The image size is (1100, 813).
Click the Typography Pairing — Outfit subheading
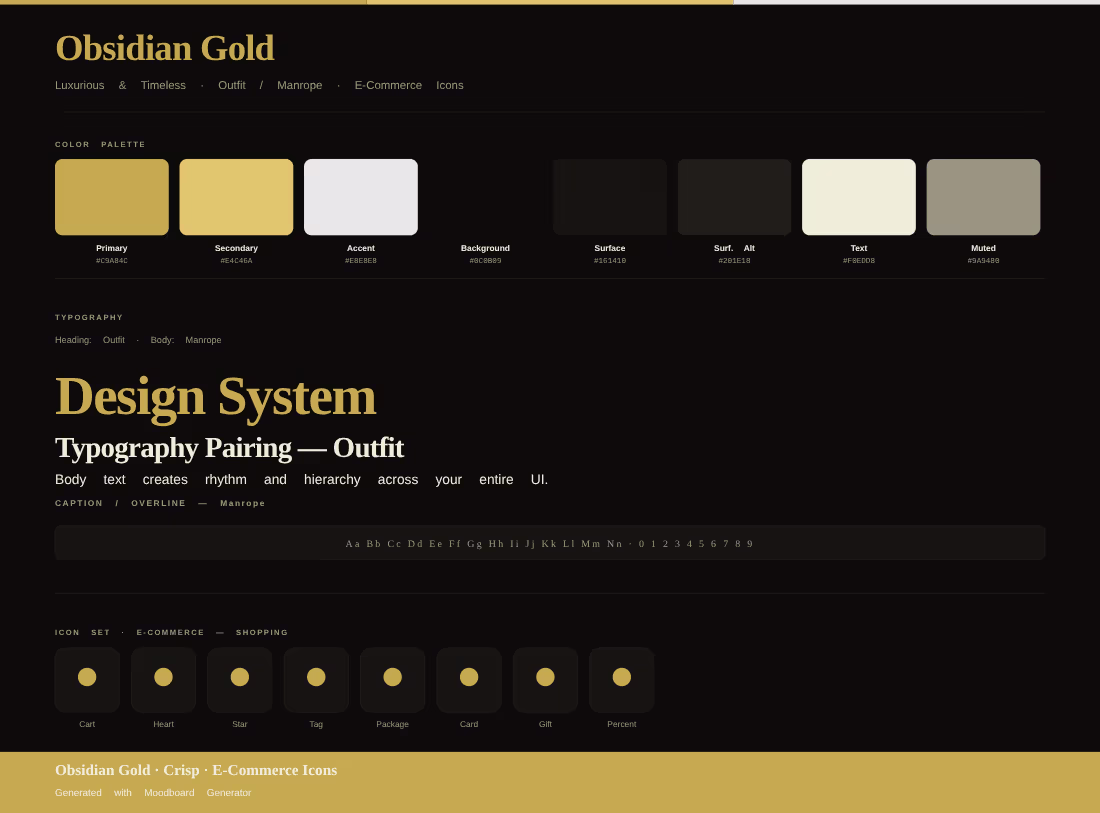coord(229,448)
